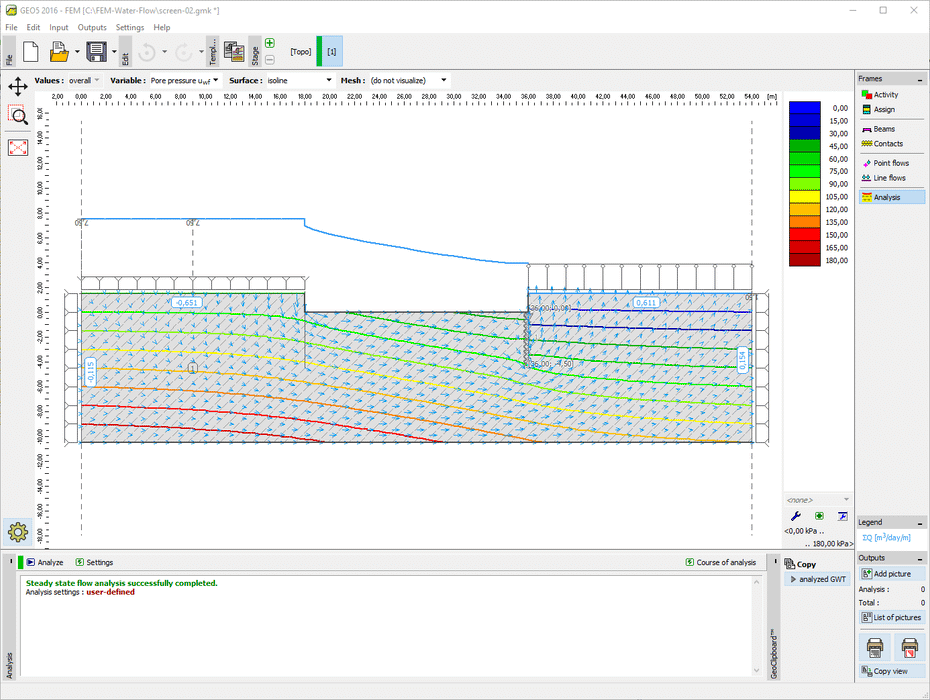Image resolution: width=930 pixels, height=700 pixels.
Task: Open the List of pictures
Action: click(893, 617)
